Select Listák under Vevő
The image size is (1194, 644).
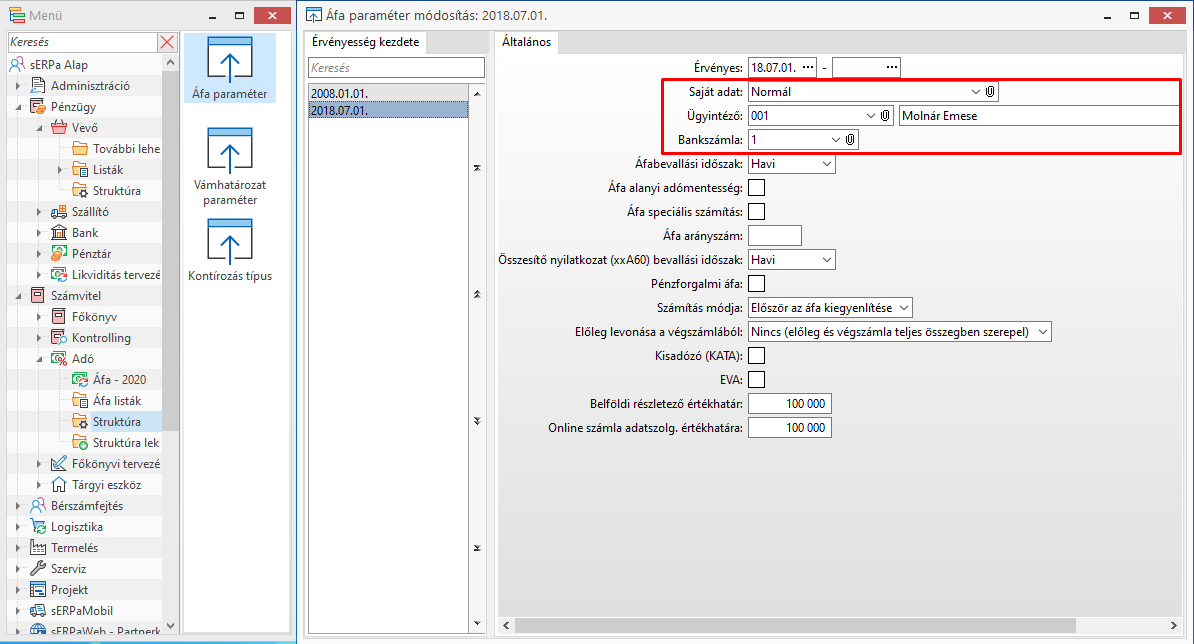click(108, 169)
